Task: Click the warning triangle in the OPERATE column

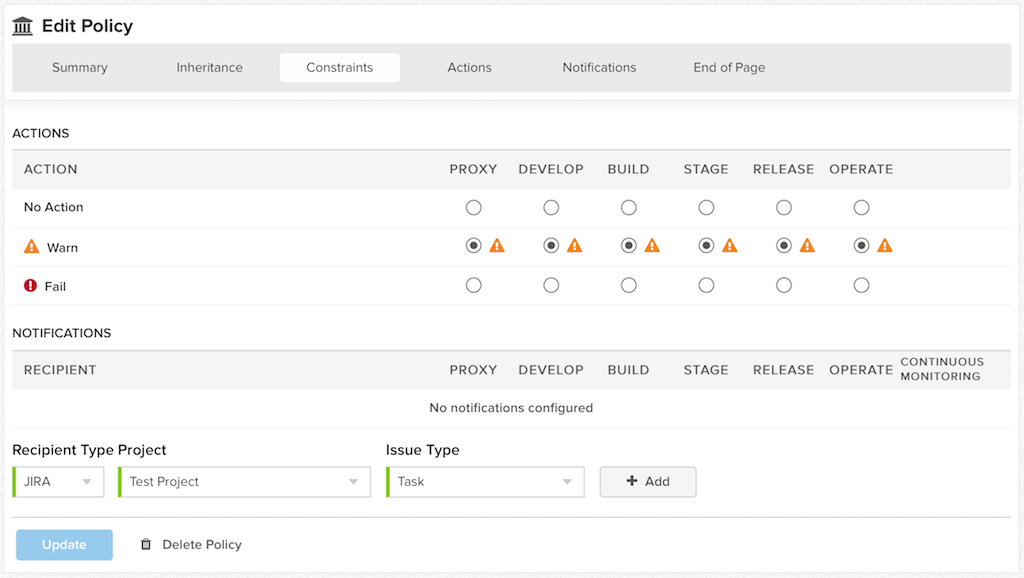Action: click(x=883, y=245)
